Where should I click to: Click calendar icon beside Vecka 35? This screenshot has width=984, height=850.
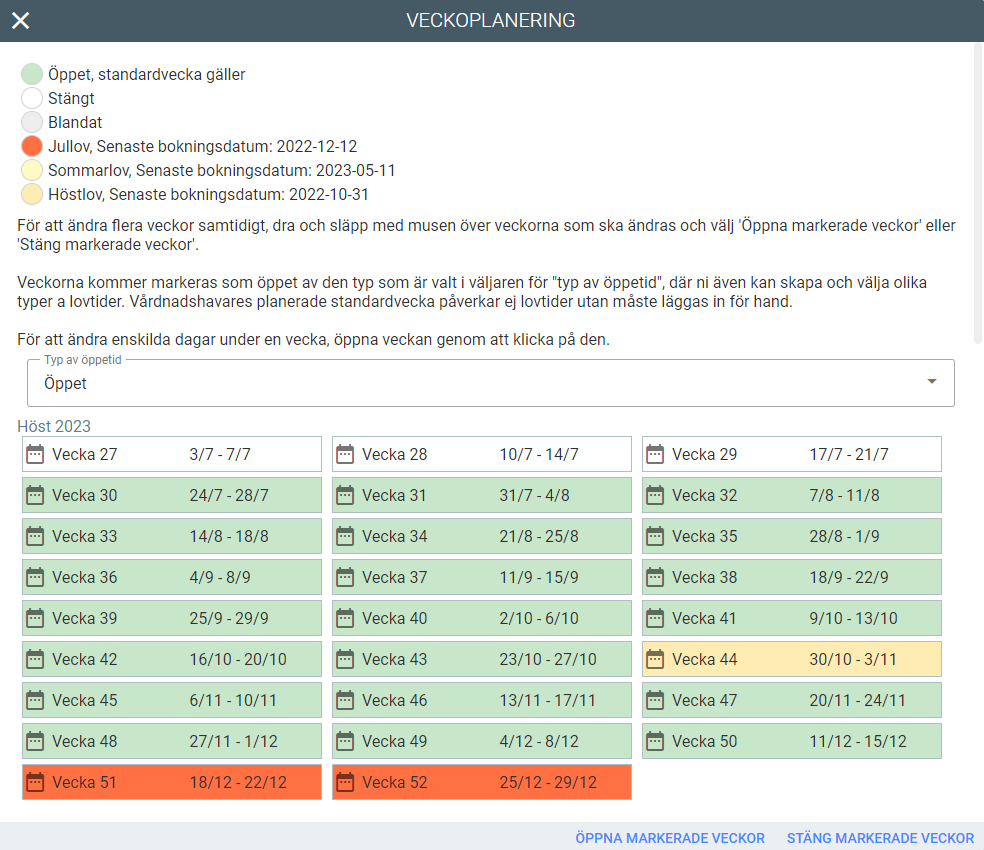point(655,537)
